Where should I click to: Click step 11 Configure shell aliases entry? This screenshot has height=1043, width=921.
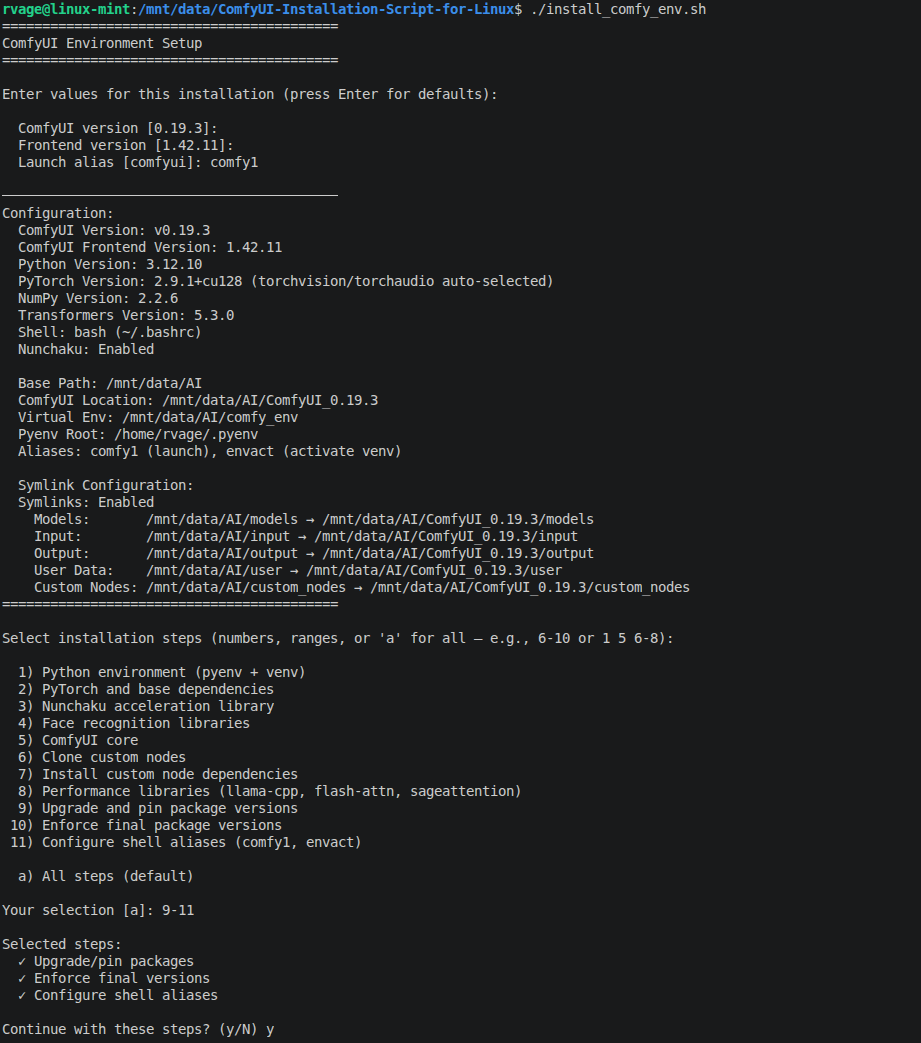(x=186, y=843)
